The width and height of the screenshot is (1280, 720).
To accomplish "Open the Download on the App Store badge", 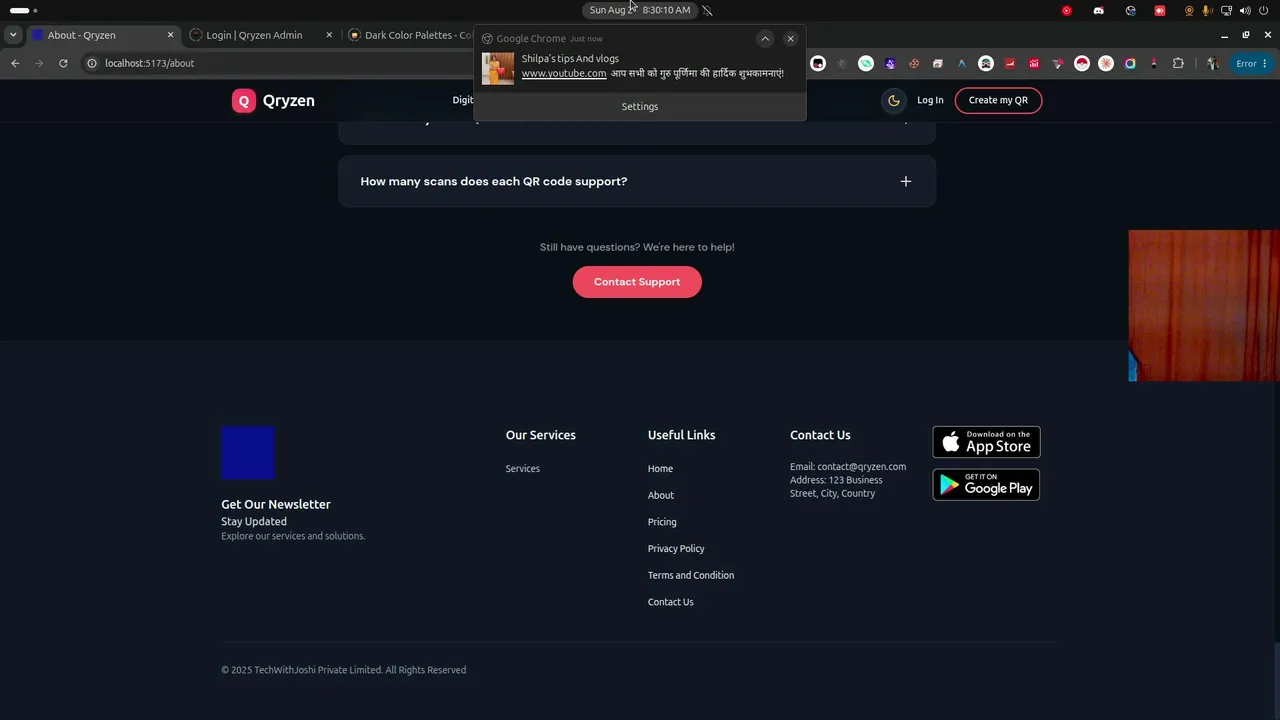I will pyautogui.click(x=986, y=442).
